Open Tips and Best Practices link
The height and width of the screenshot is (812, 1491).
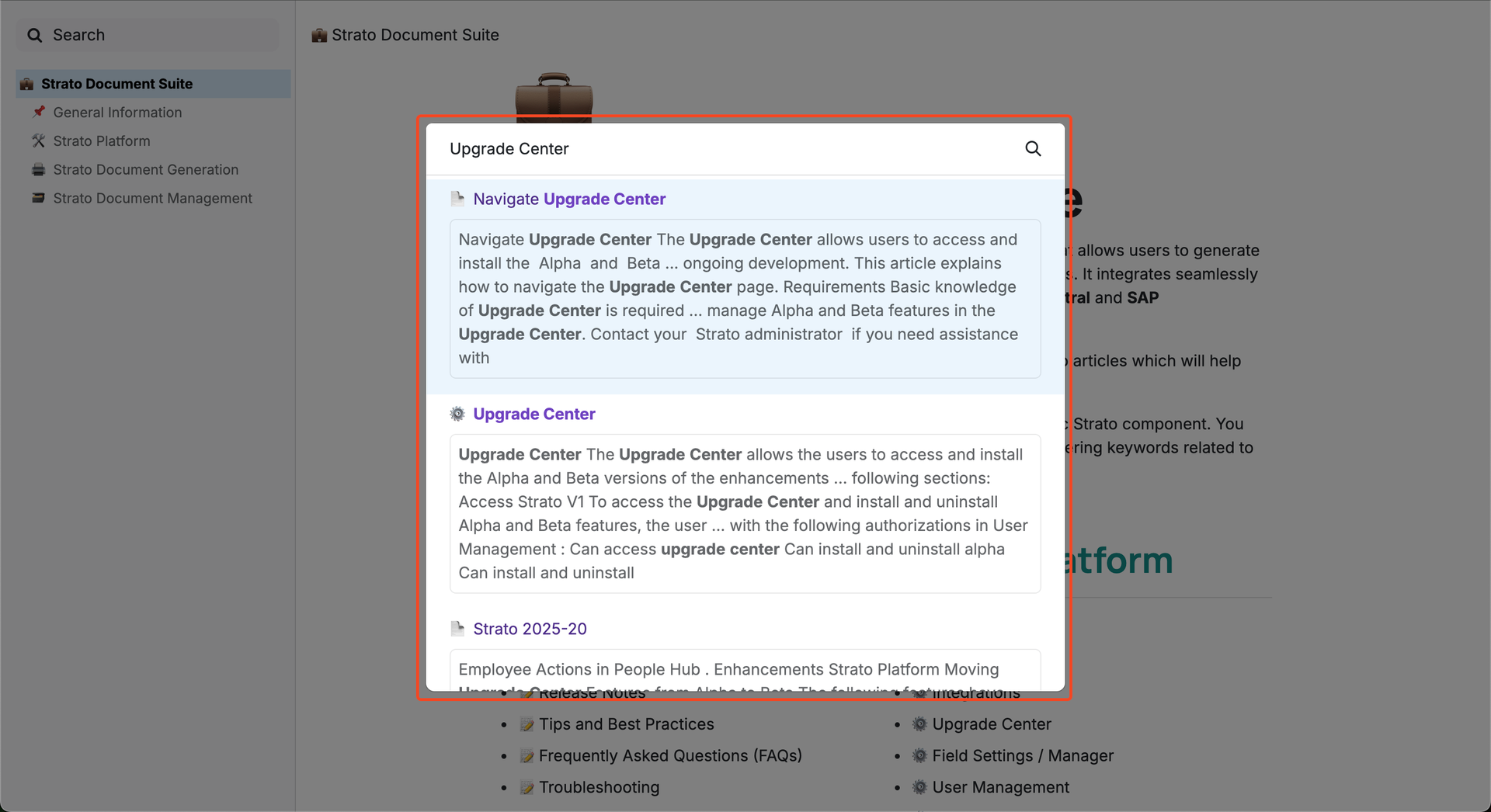point(626,724)
